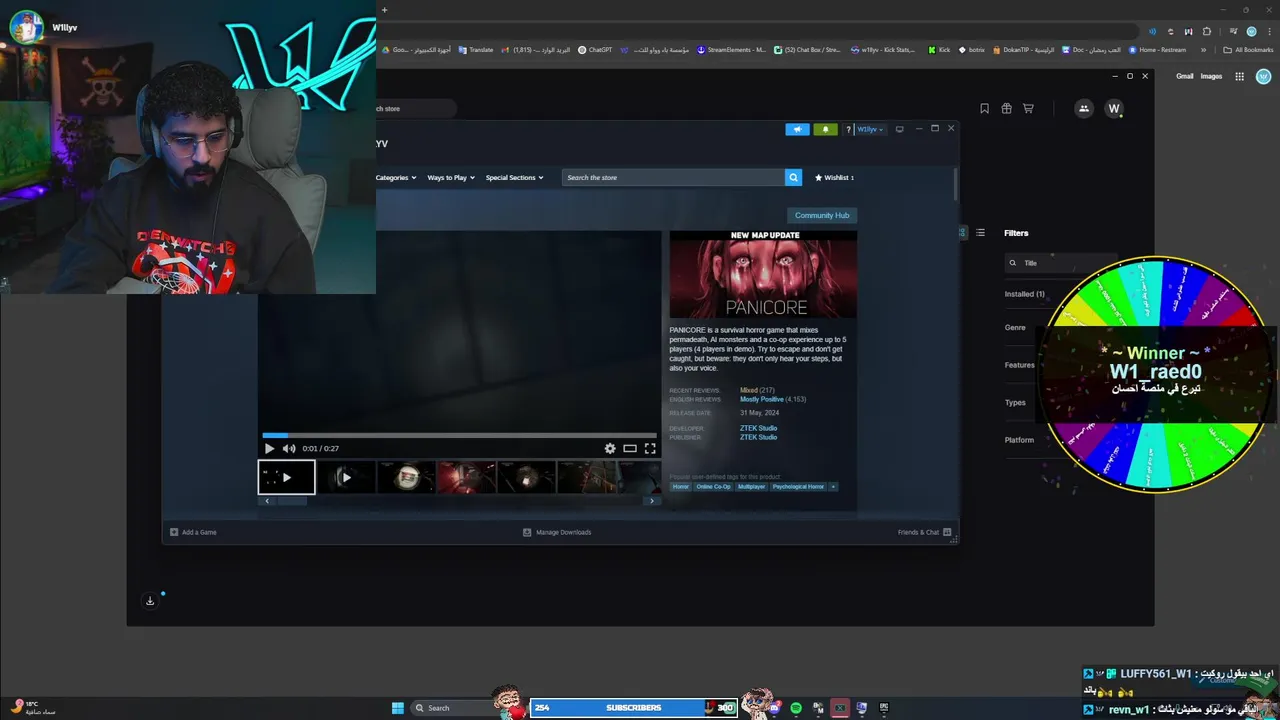The image size is (1280, 720).
Task: Open ZTEK Studio publisher link
Action: pyautogui.click(x=758, y=437)
